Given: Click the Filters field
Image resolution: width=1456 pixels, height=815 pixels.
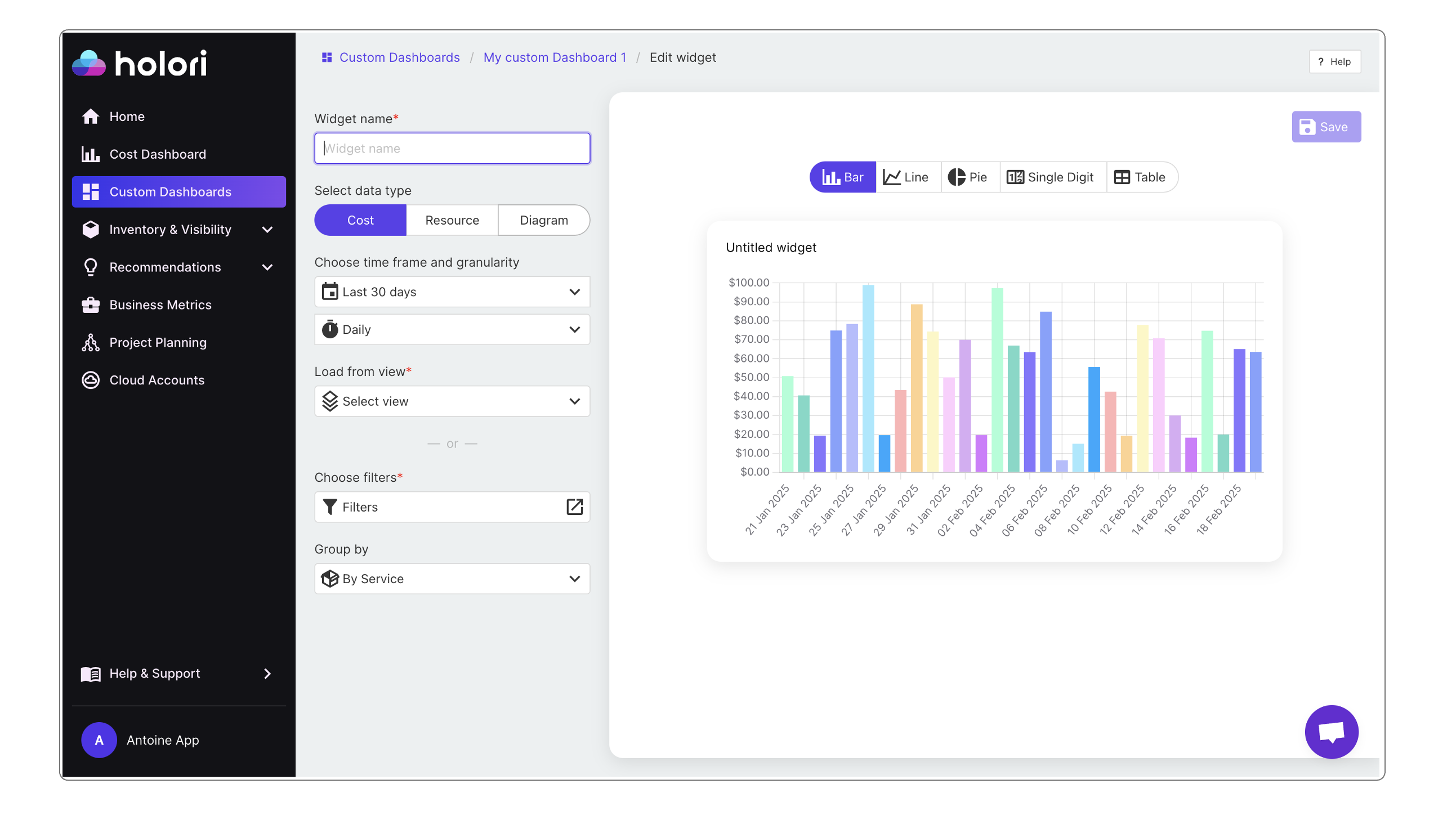Looking at the screenshot, I should pyautogui.click(x=452, y=507).
